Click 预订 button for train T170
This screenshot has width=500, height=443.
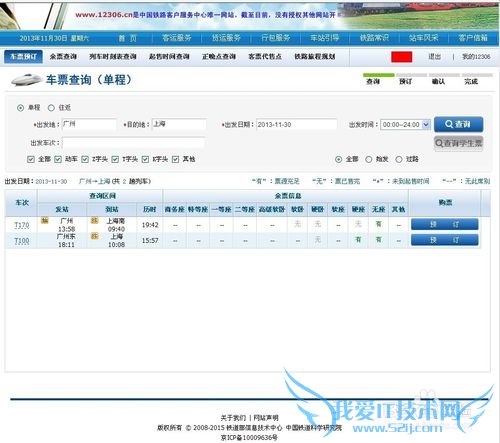445,224
